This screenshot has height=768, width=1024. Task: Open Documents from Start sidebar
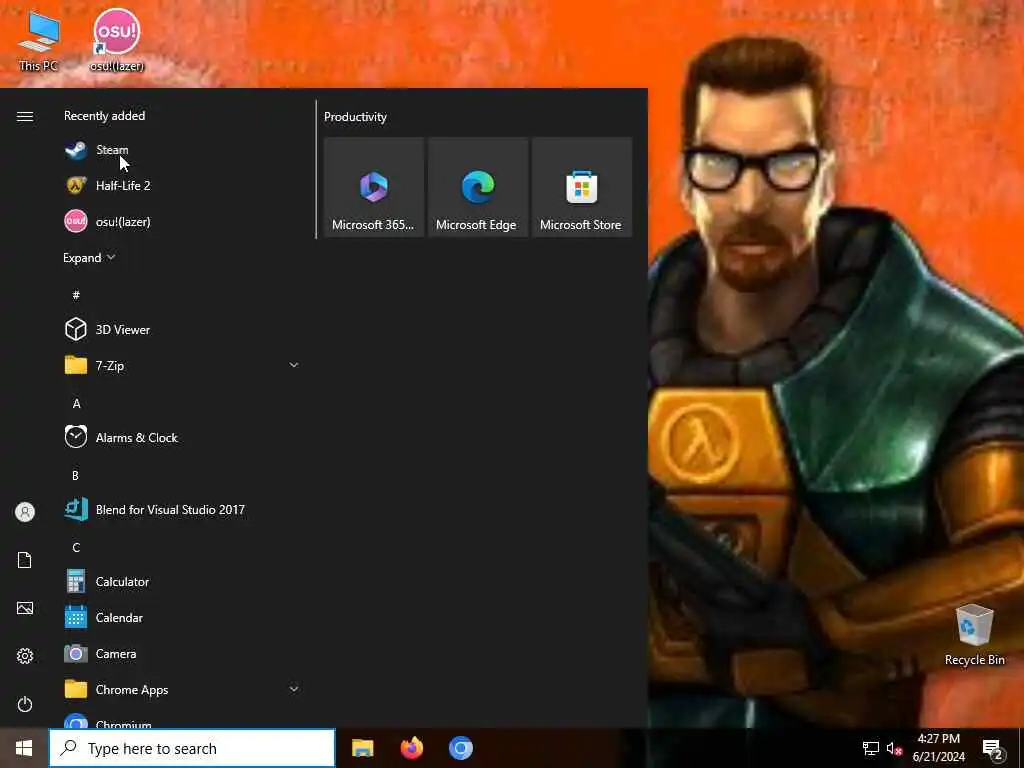(25, 560)
